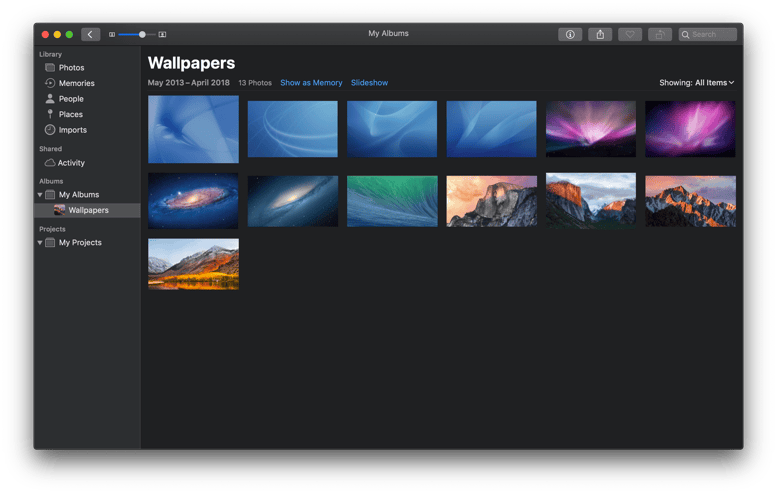
Task: Select the bright Andromeda galaxy thumbnail
Action: (x=193, y=201)
